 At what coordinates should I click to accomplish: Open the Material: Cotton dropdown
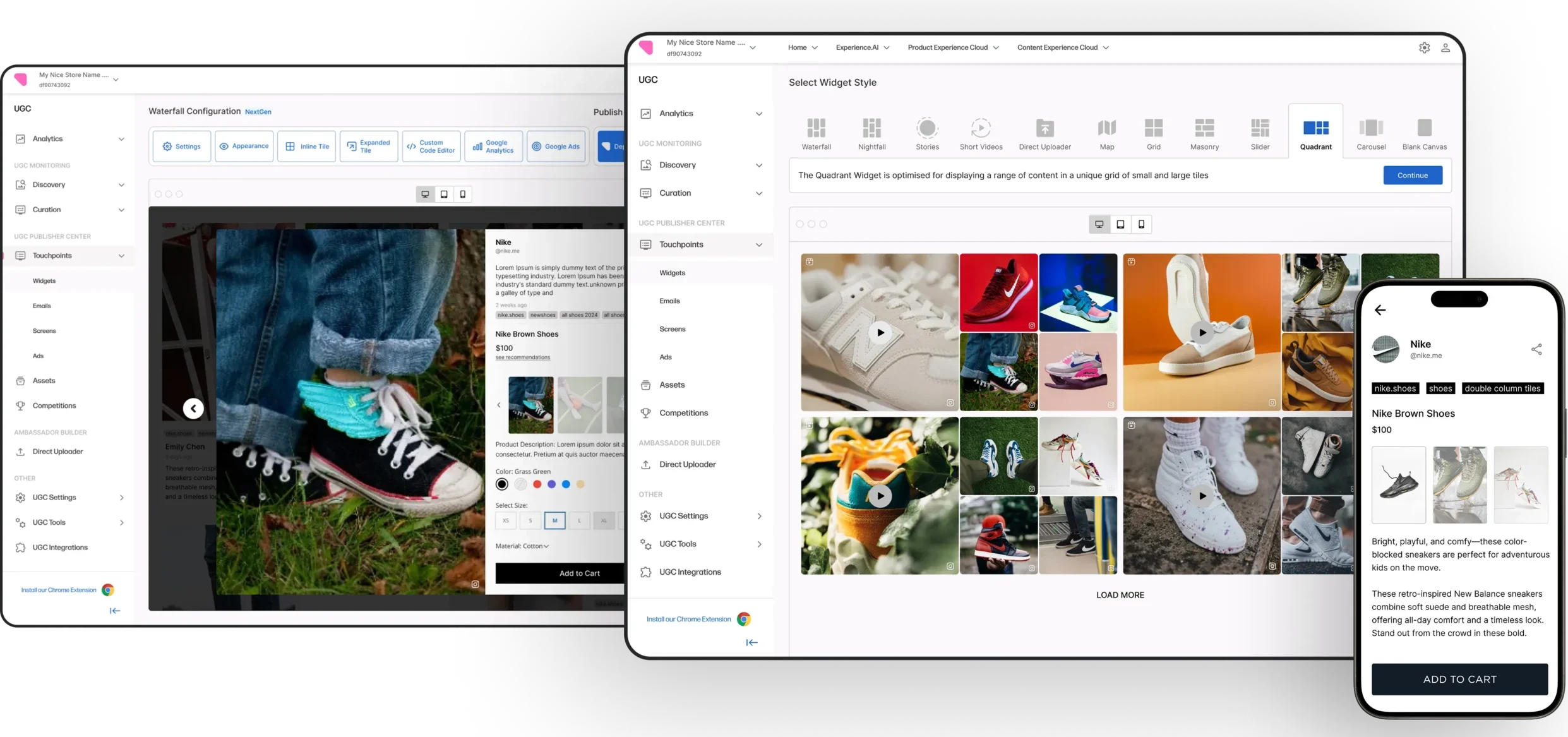522,546
